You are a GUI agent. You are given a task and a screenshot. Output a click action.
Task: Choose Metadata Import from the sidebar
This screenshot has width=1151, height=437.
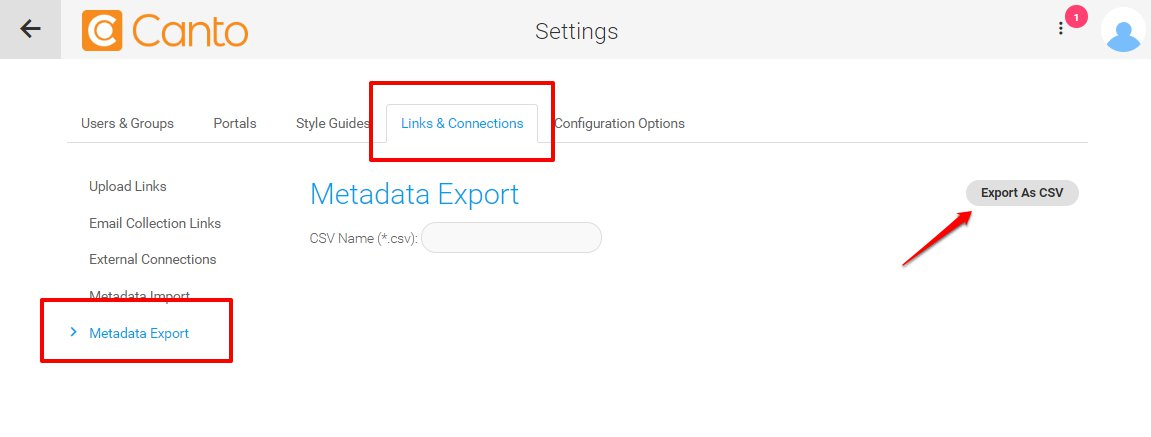139,295
